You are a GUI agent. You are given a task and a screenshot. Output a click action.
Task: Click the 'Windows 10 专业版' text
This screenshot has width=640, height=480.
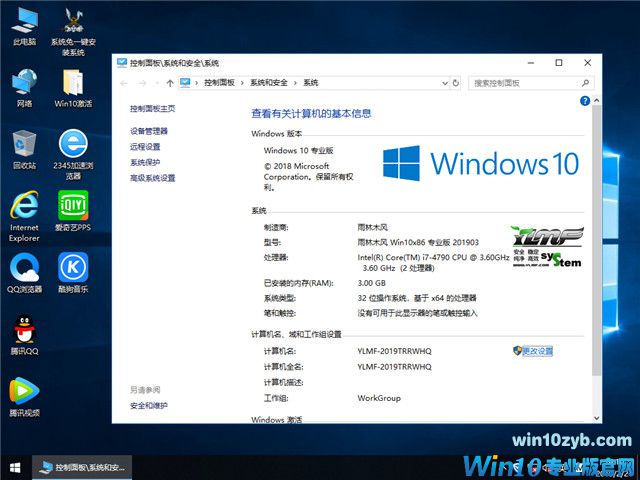298,150
